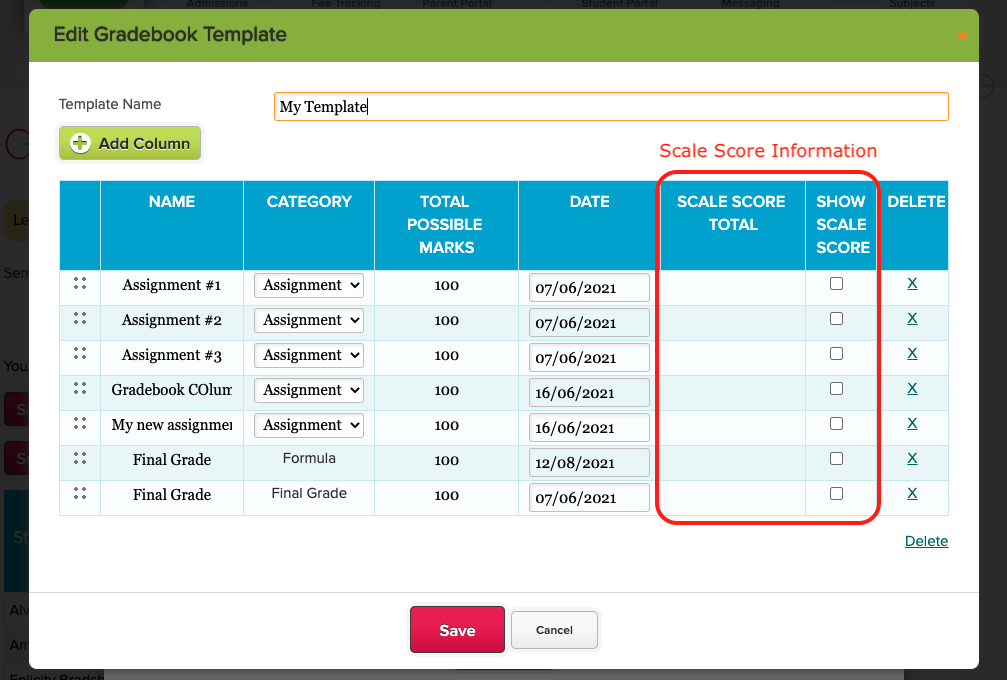Delete Formula Final Grade row via X
This screenshot has height=680, width=1007.
pyautogui.click(x=912, y=458)
